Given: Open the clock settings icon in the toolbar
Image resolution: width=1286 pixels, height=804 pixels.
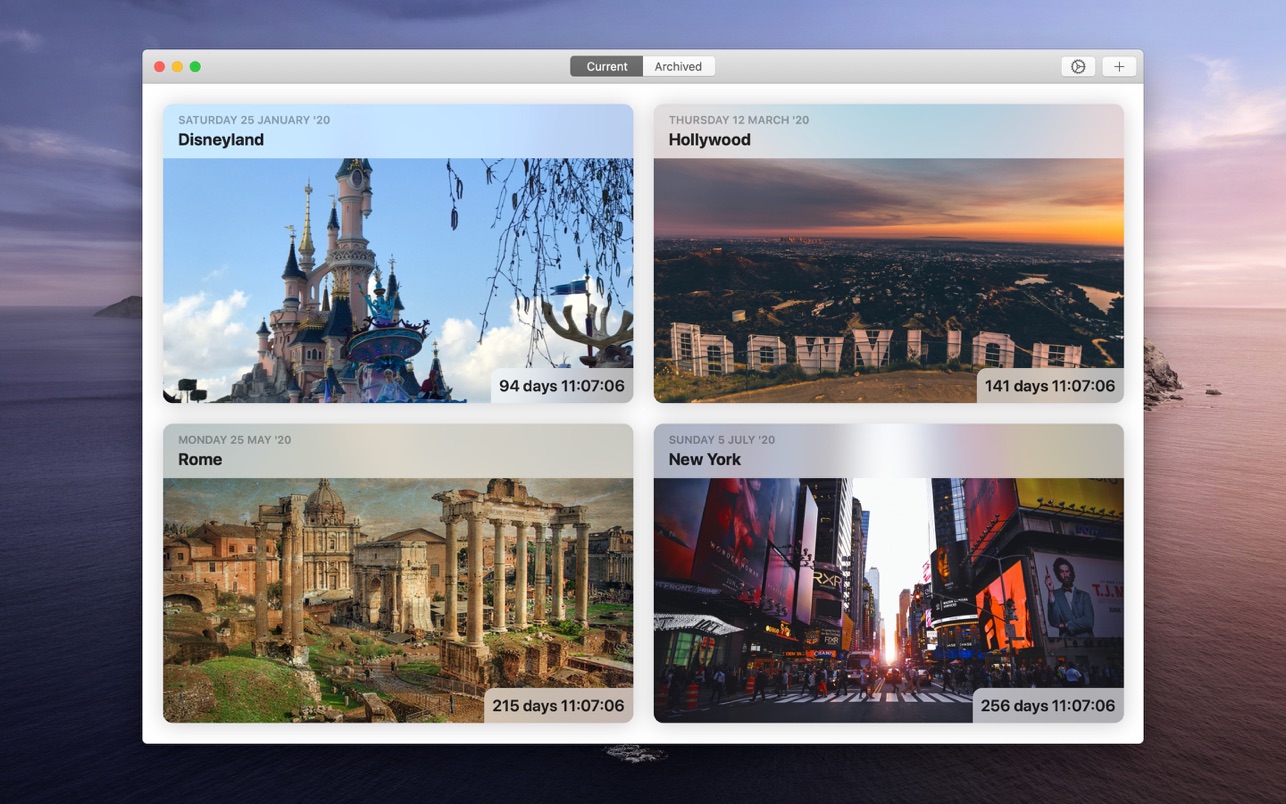Looking at the screenshot, I should click(x=1078, y=67).
